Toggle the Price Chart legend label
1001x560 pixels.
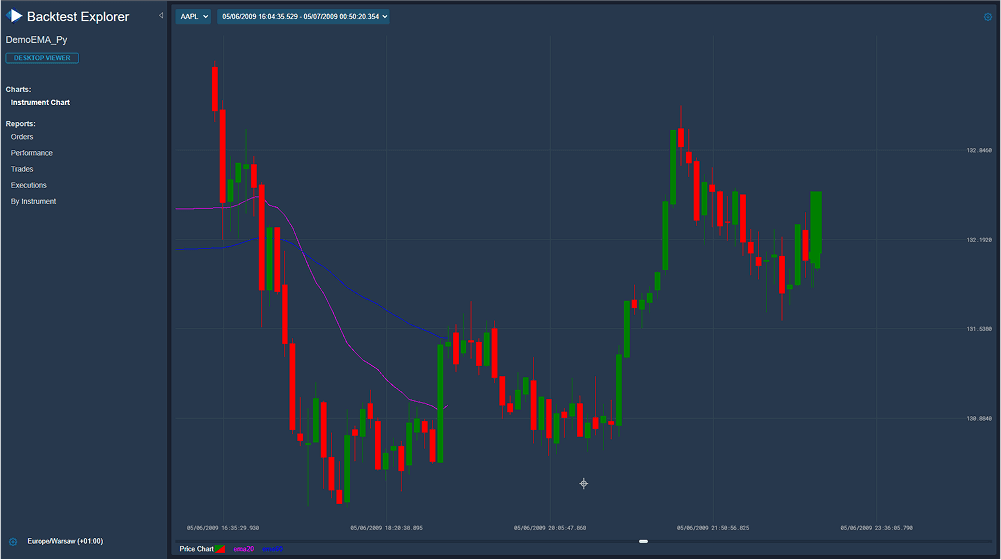tap(196, 549)
